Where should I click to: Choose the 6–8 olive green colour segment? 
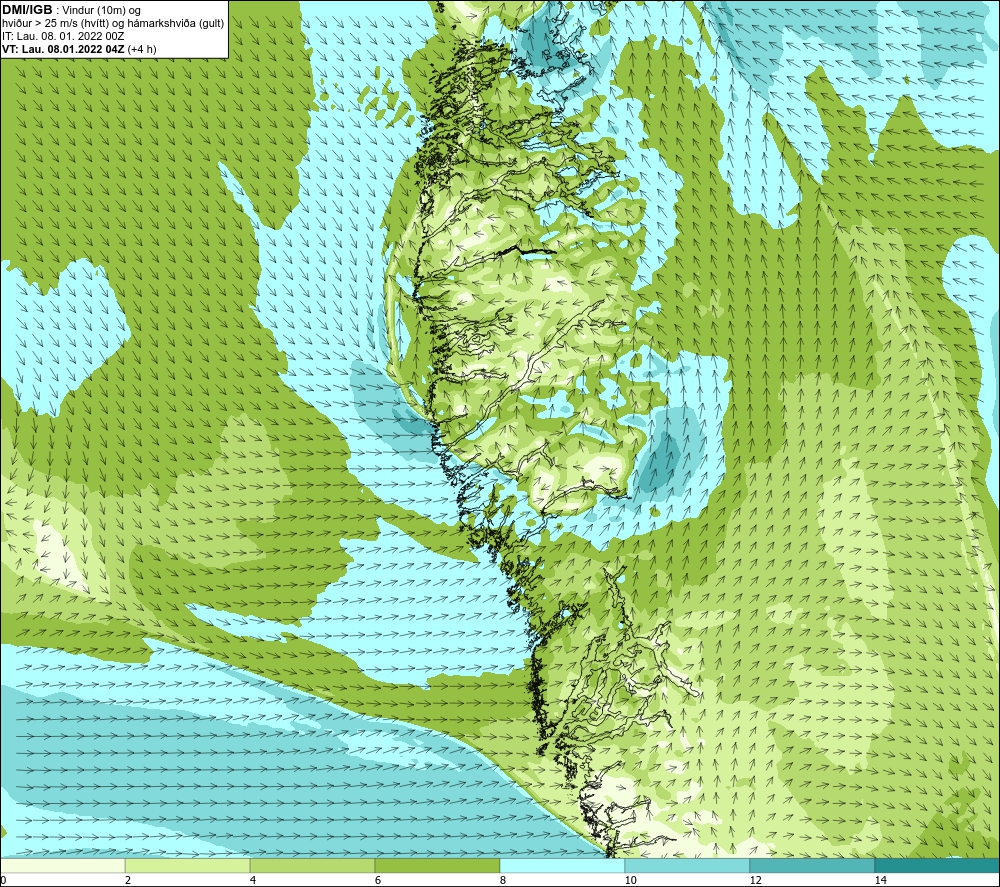[438, 865]
